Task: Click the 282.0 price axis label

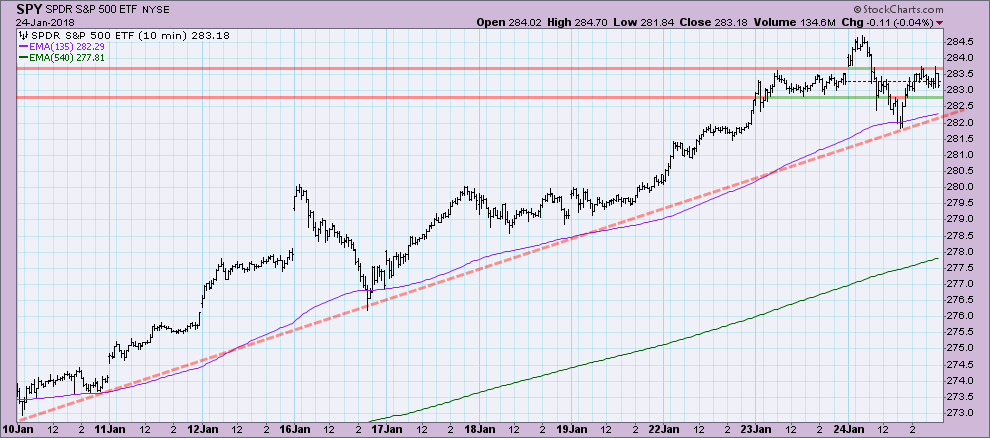Action: click(960, 122)
